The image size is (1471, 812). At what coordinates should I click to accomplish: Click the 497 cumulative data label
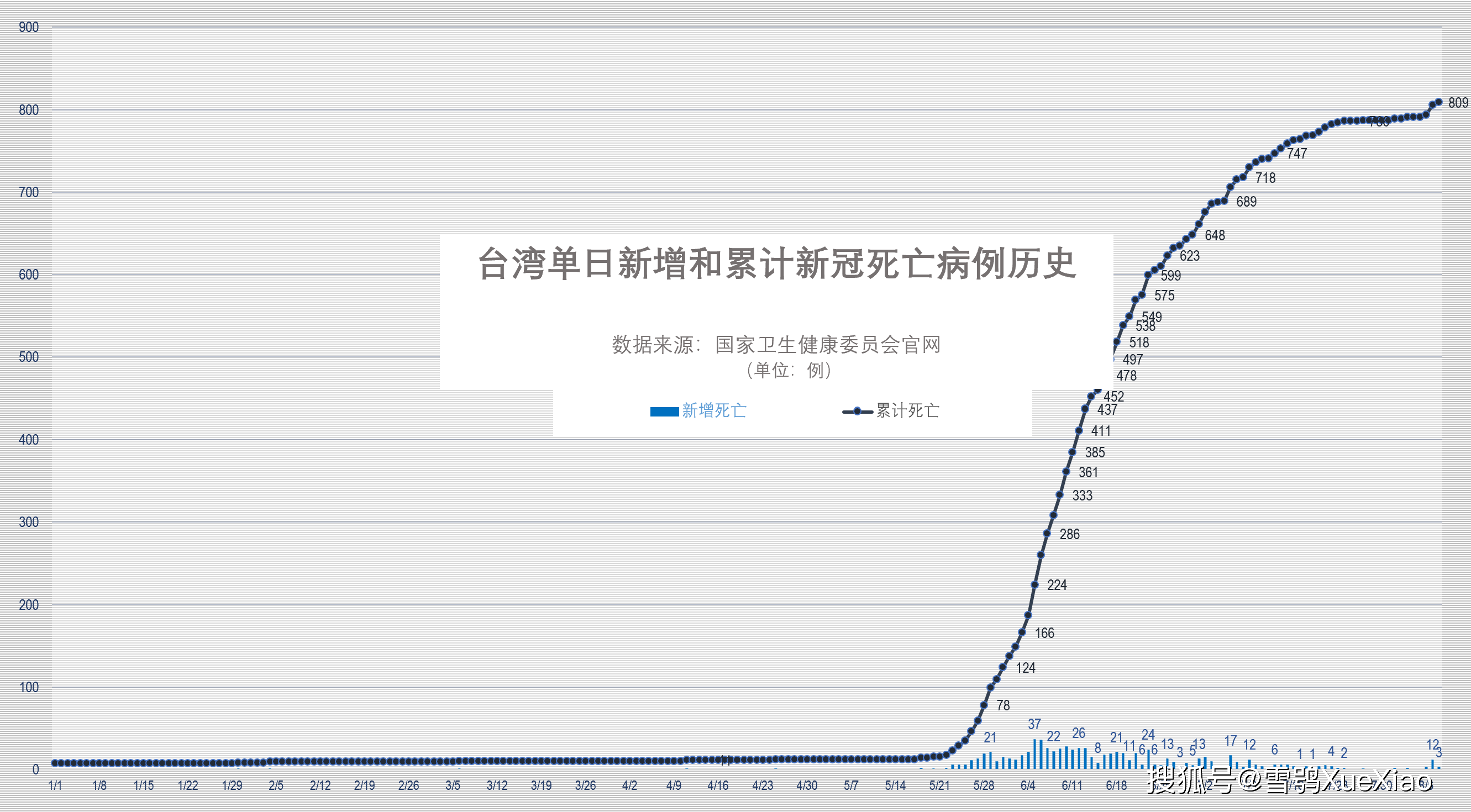1133,360
